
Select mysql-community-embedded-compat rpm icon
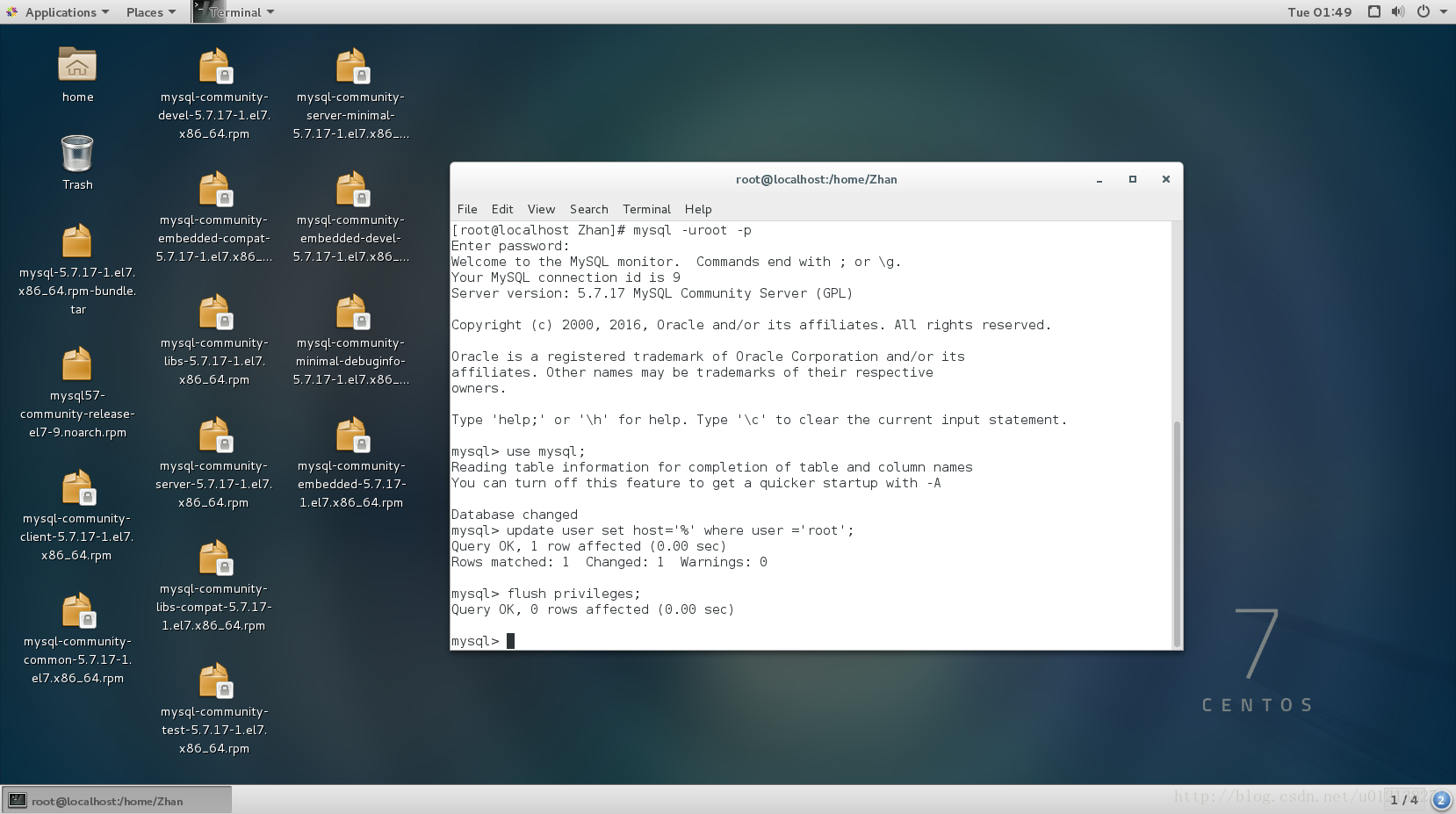coord(214,189)
